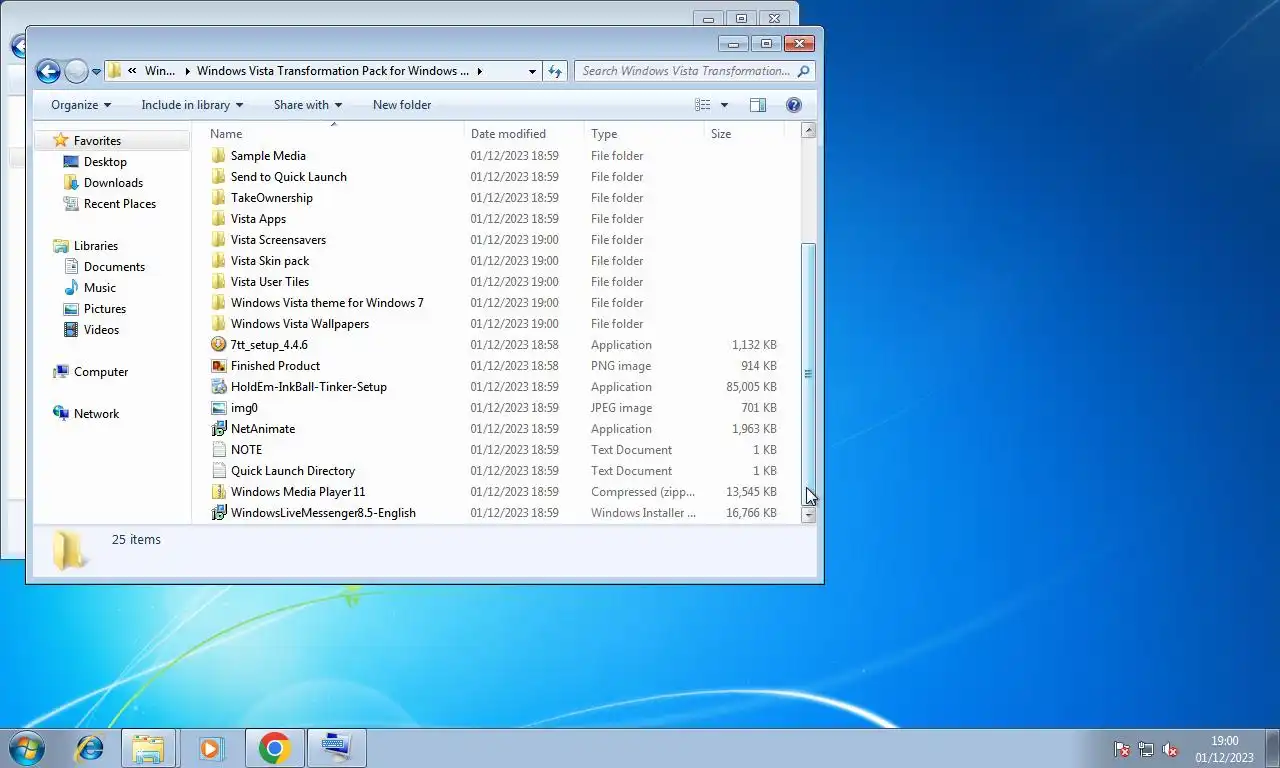Screen dimensions: 1280x768
Task: Select Favorites in the navigation pane
Action: [x=97, y=141]
